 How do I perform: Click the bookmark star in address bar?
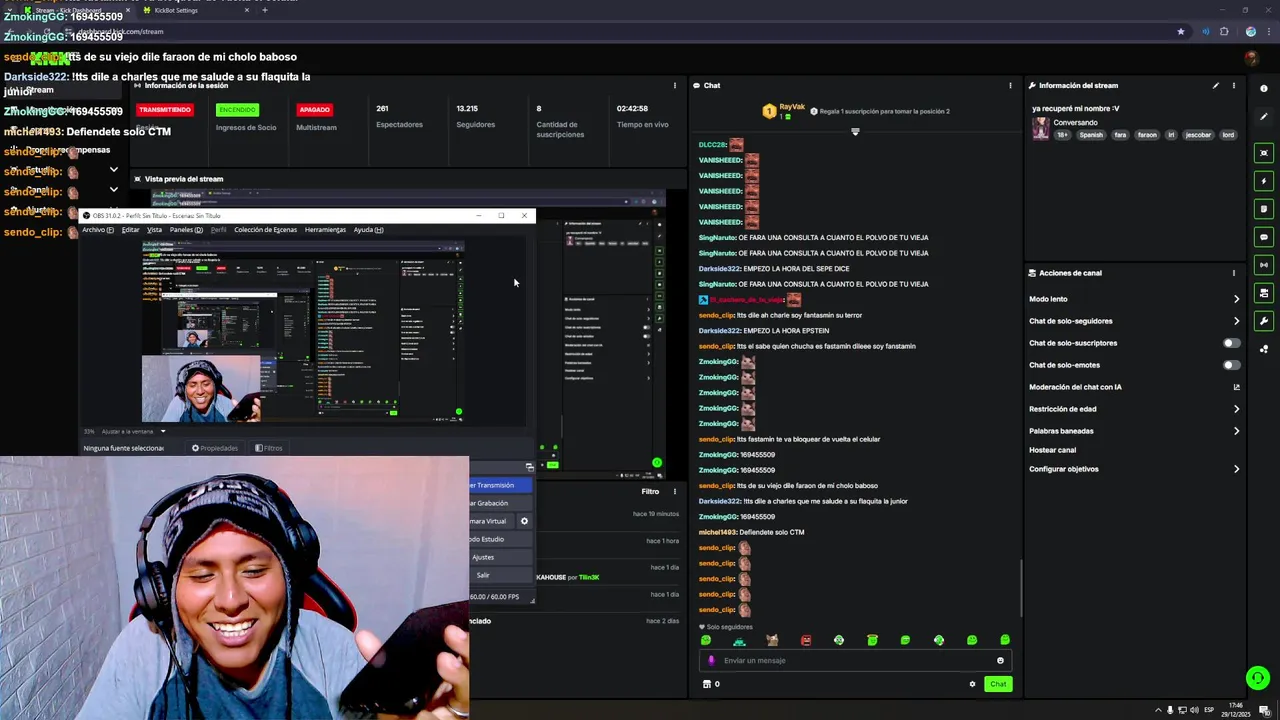[1181, 31]
